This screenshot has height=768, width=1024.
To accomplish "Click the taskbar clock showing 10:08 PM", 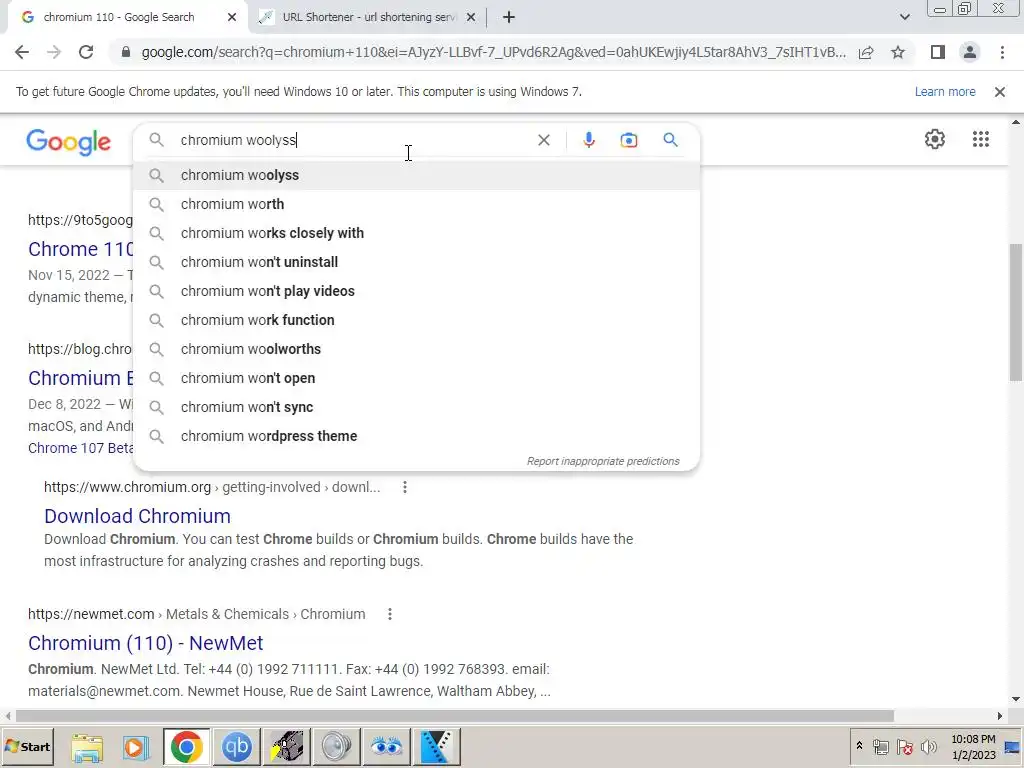I will click(x=973, y=746).
